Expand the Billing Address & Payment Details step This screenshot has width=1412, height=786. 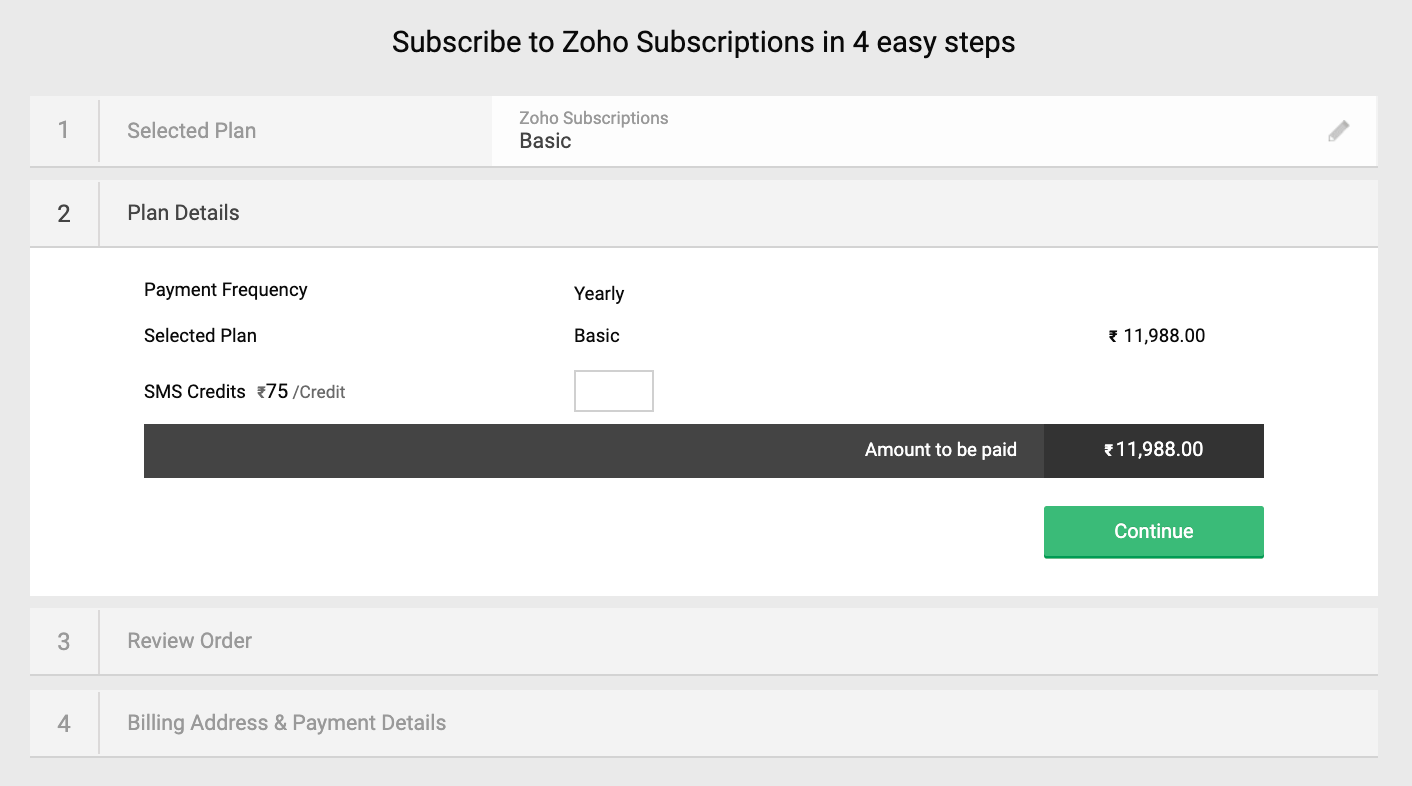(x=286, y=723)
